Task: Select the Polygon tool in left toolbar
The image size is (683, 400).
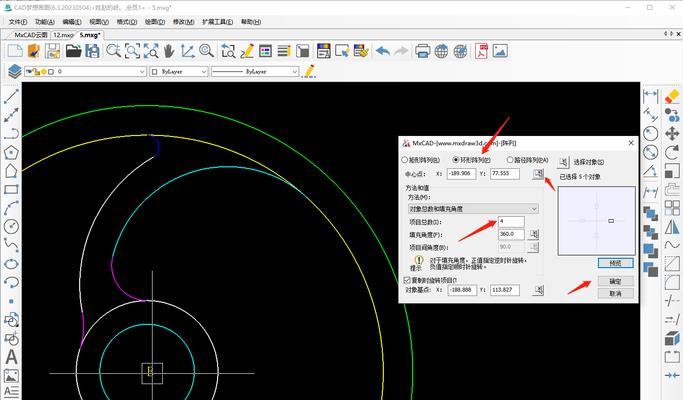Action: tap(11, 153)
